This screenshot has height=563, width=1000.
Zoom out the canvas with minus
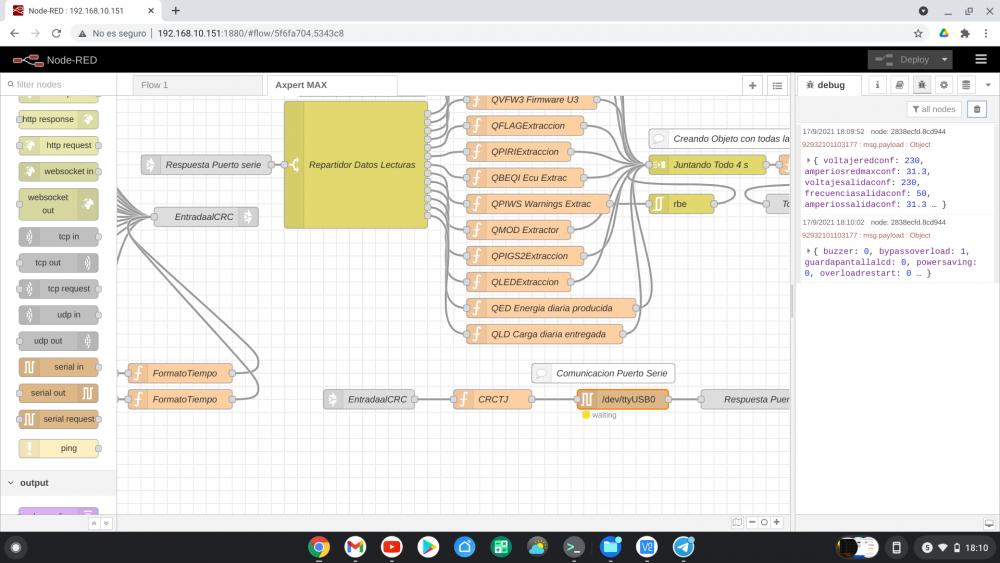point(752,522)
